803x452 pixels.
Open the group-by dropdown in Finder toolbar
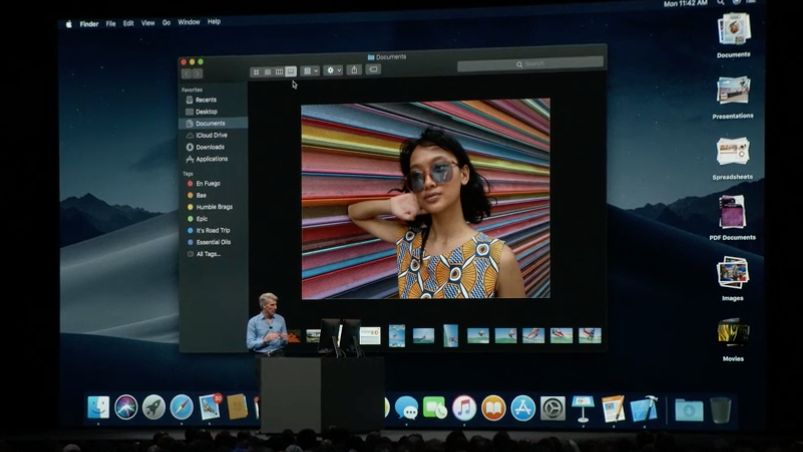click(x=310, y=71)
